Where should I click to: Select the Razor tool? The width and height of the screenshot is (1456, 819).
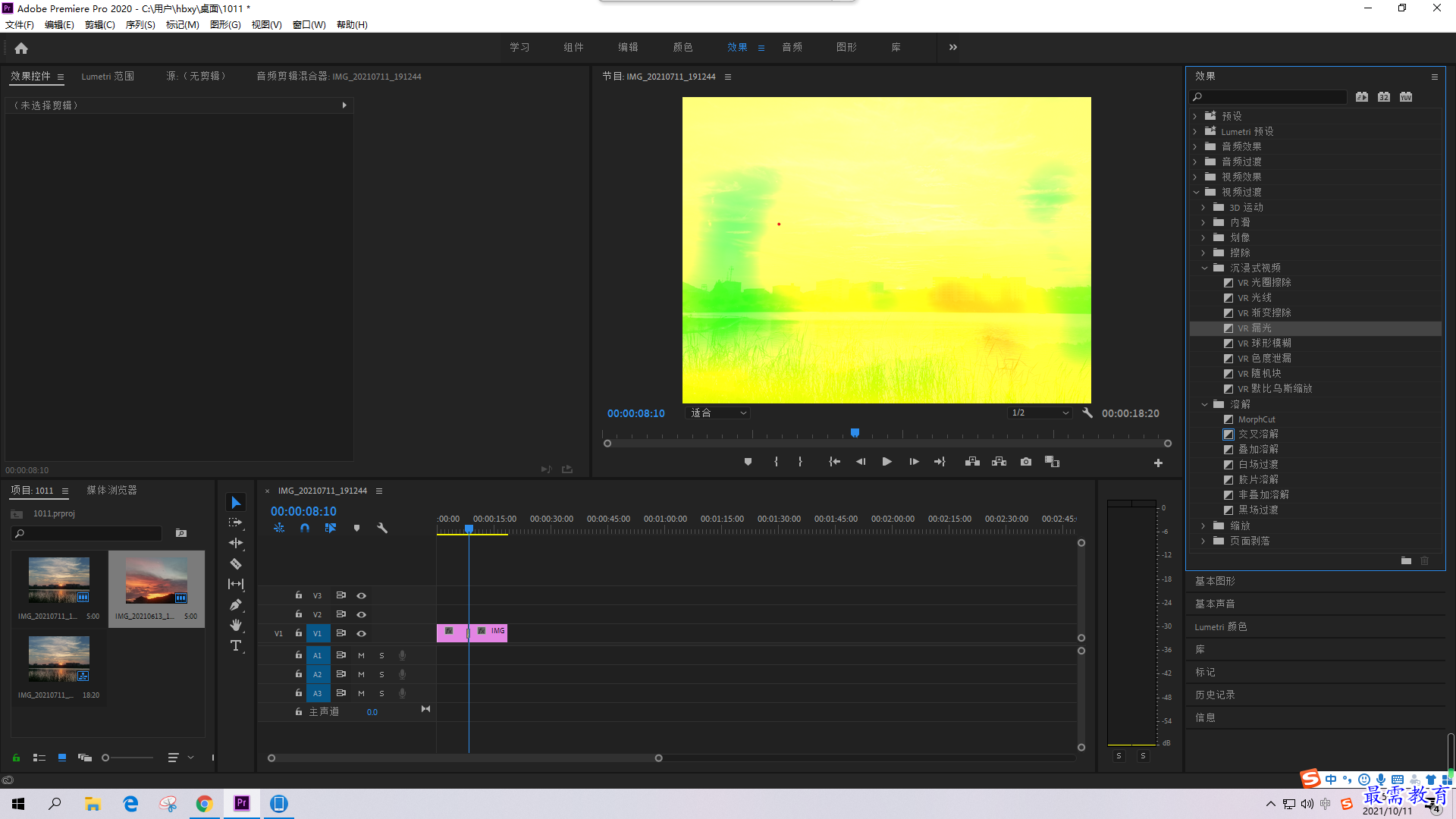[236, 563]
